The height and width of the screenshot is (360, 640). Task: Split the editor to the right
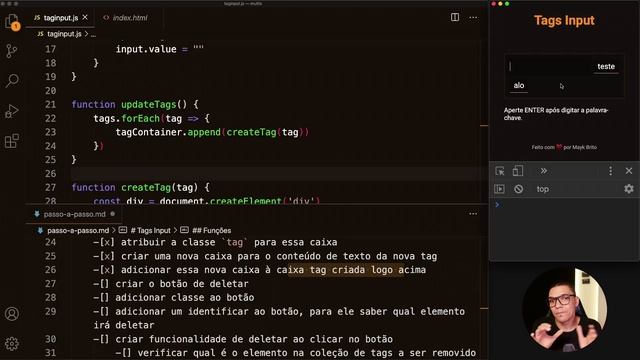point(455,17)
